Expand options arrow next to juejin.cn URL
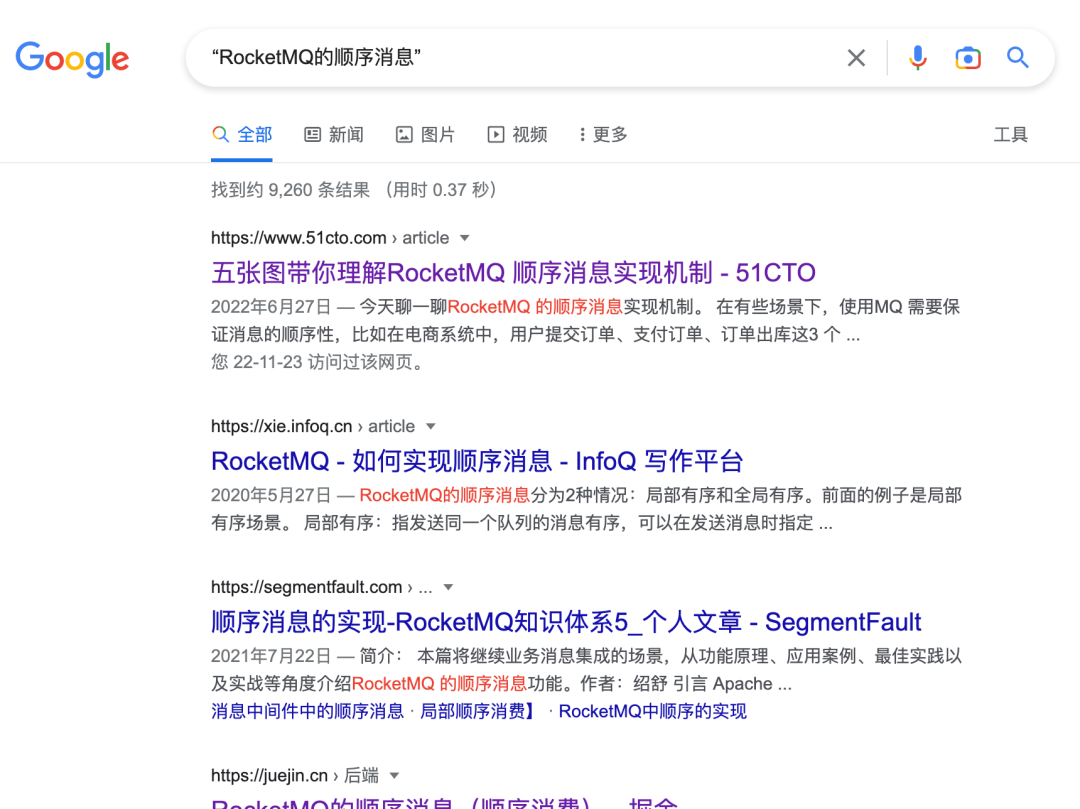Viewport: 1080px width, 809px height. coord(394,776)
